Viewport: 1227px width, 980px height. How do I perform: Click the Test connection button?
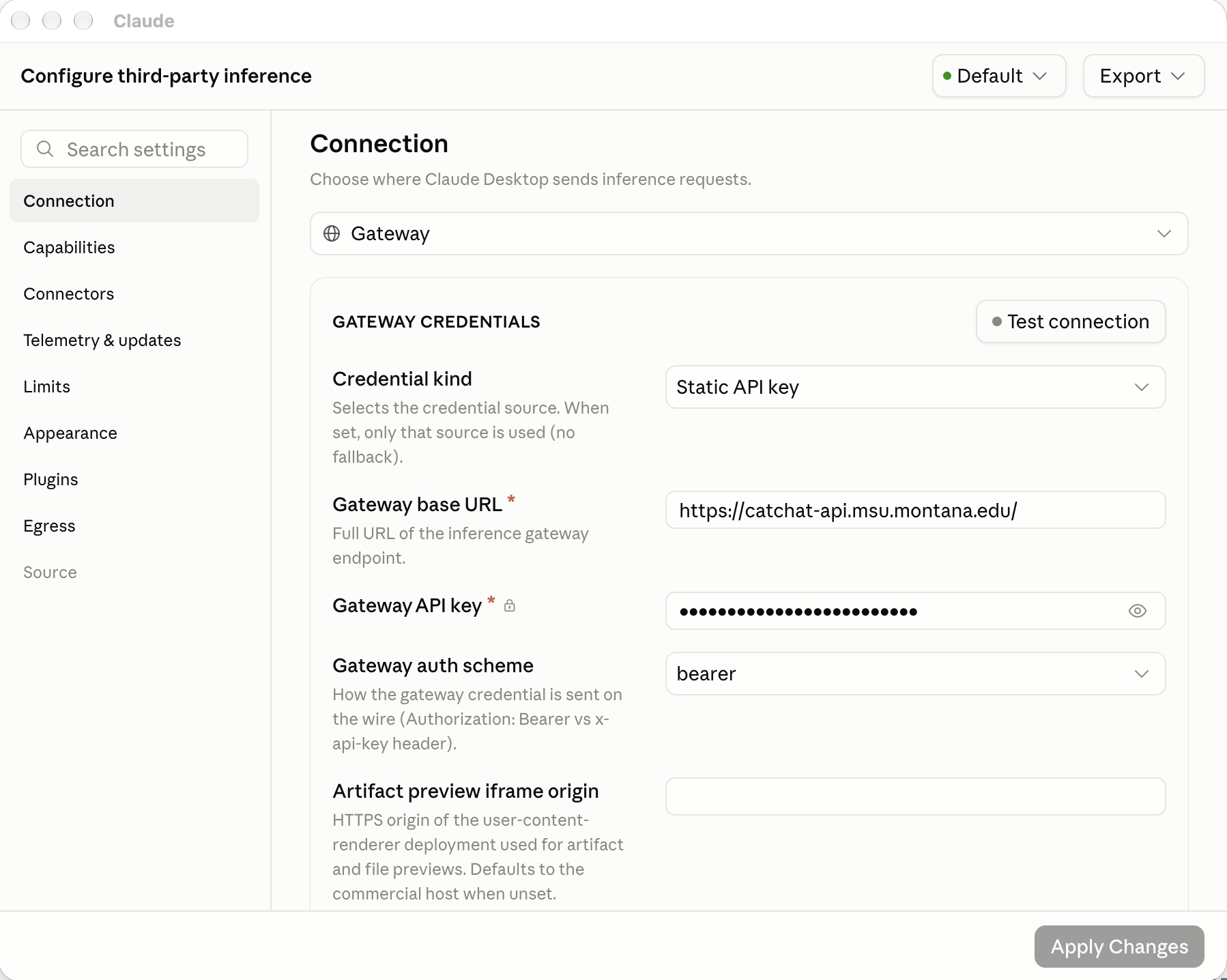click(x=1071, y=321)
